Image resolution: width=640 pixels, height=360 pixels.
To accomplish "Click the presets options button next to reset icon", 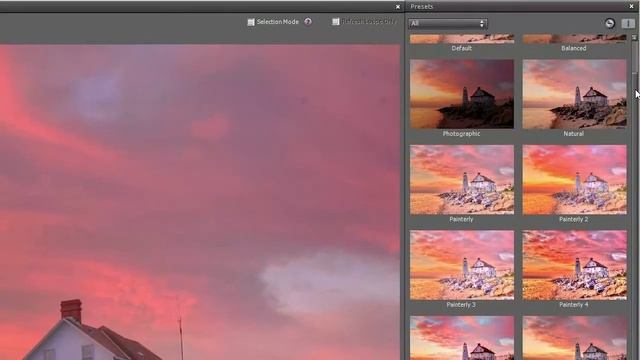I will (628, 23).
